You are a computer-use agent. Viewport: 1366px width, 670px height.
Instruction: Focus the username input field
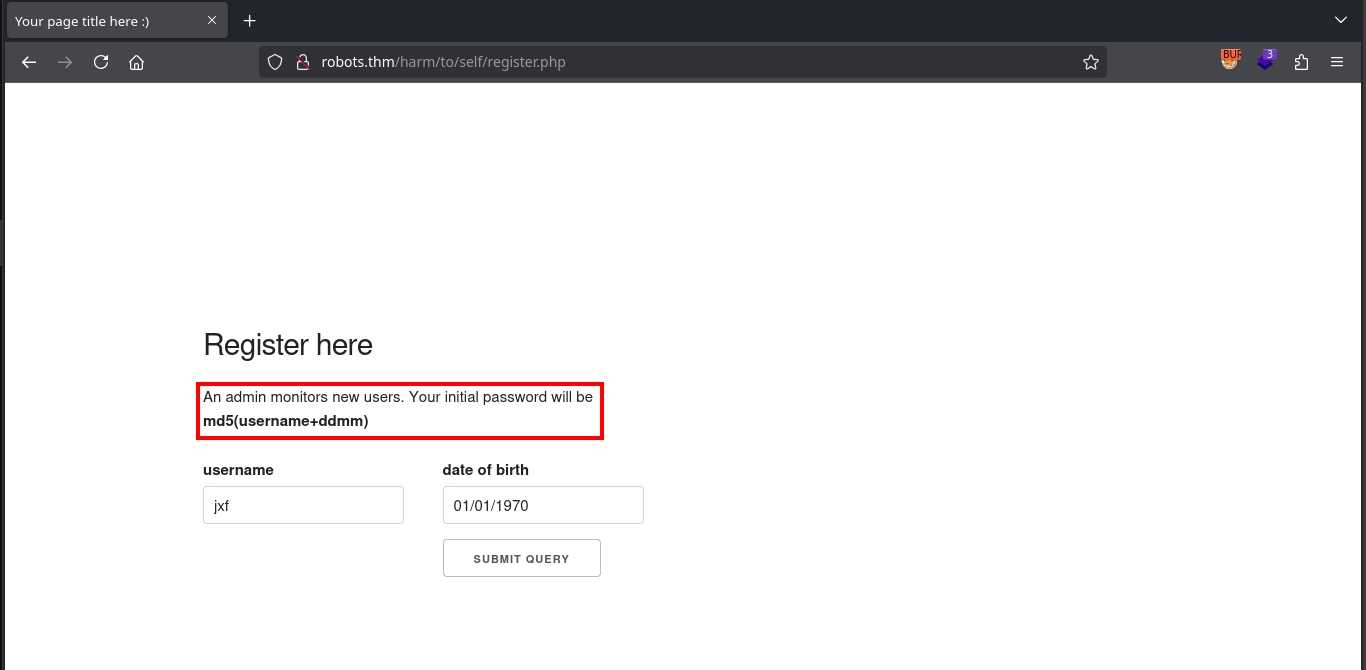303,505
